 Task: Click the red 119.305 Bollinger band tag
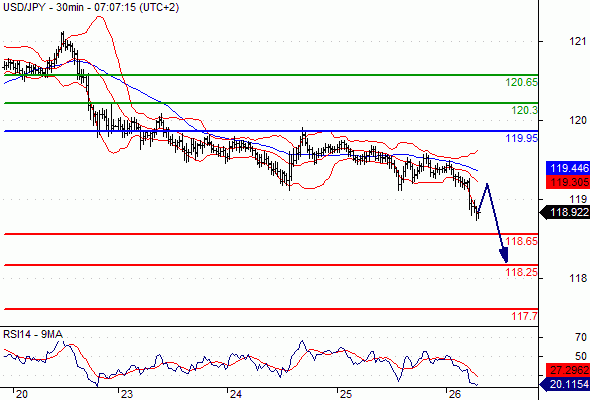point(568,182)
